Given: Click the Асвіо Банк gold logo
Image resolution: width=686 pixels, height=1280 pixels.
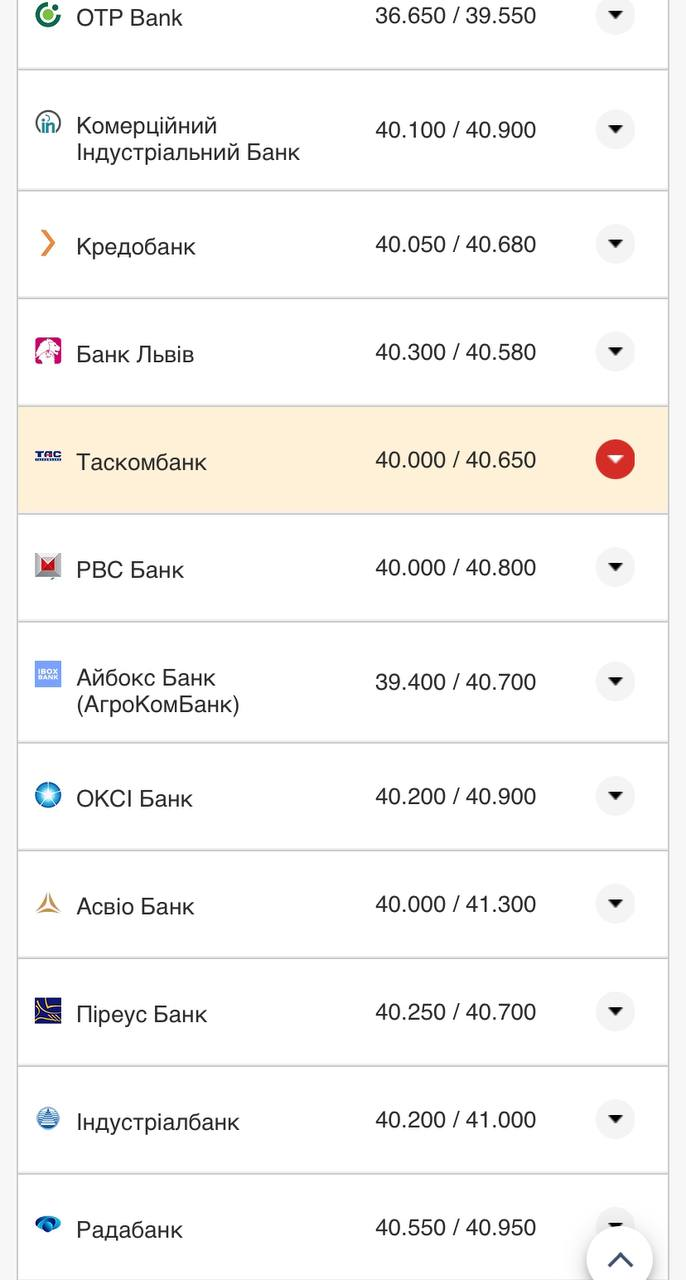Looking at the screenshot, I should [48, 904].
